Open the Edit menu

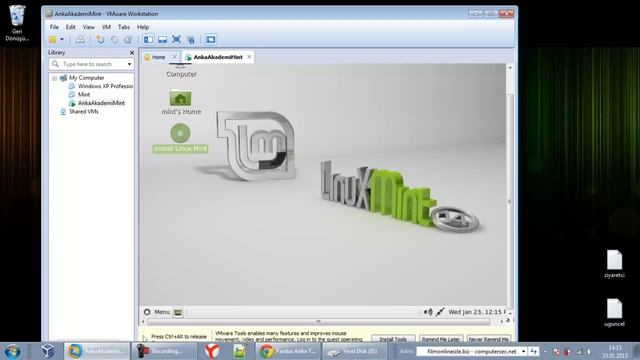click(x=71, y=27)
